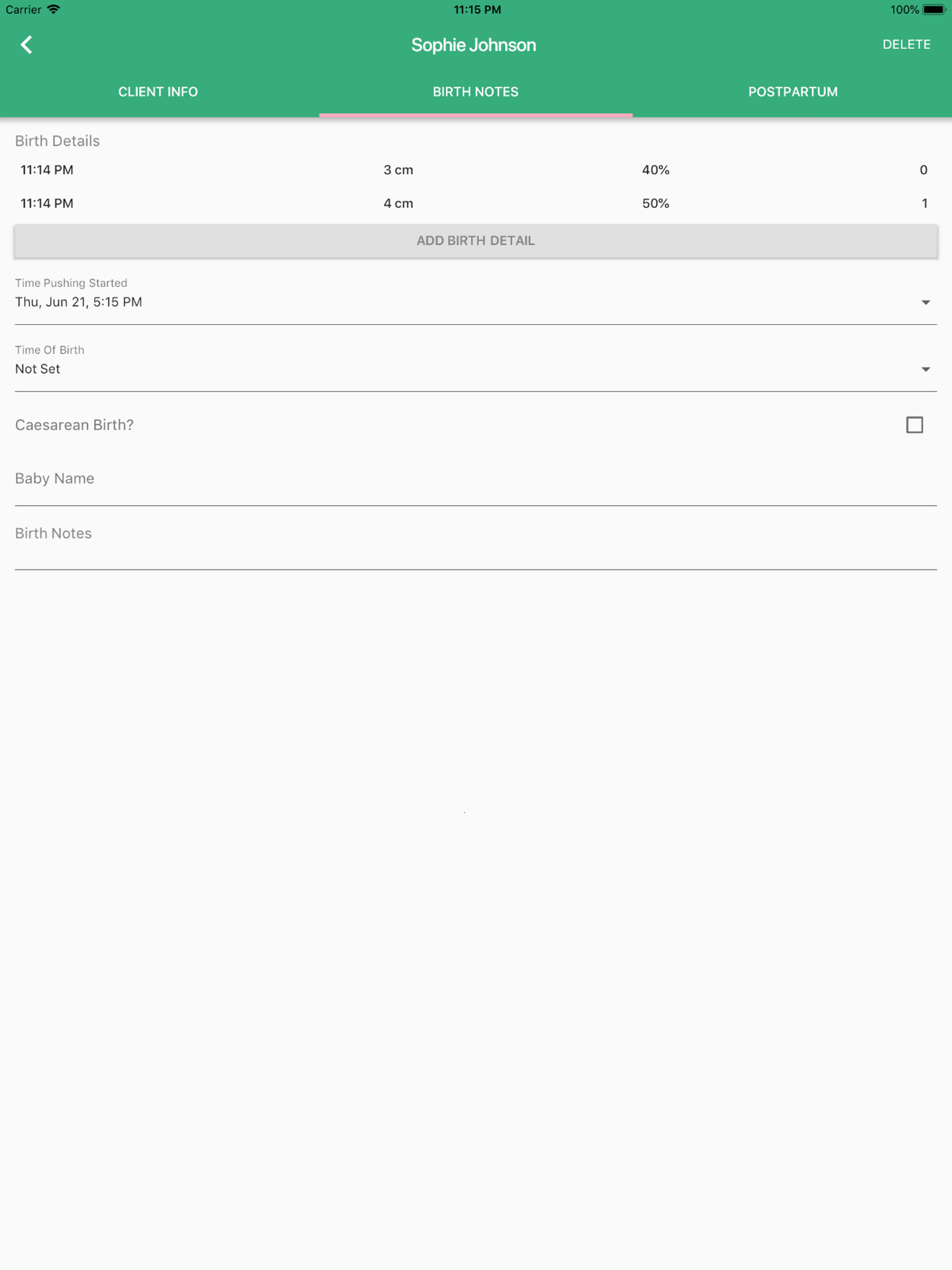Tap the status bar clock
The image size is (952, 1270).
tap(476, 10)
